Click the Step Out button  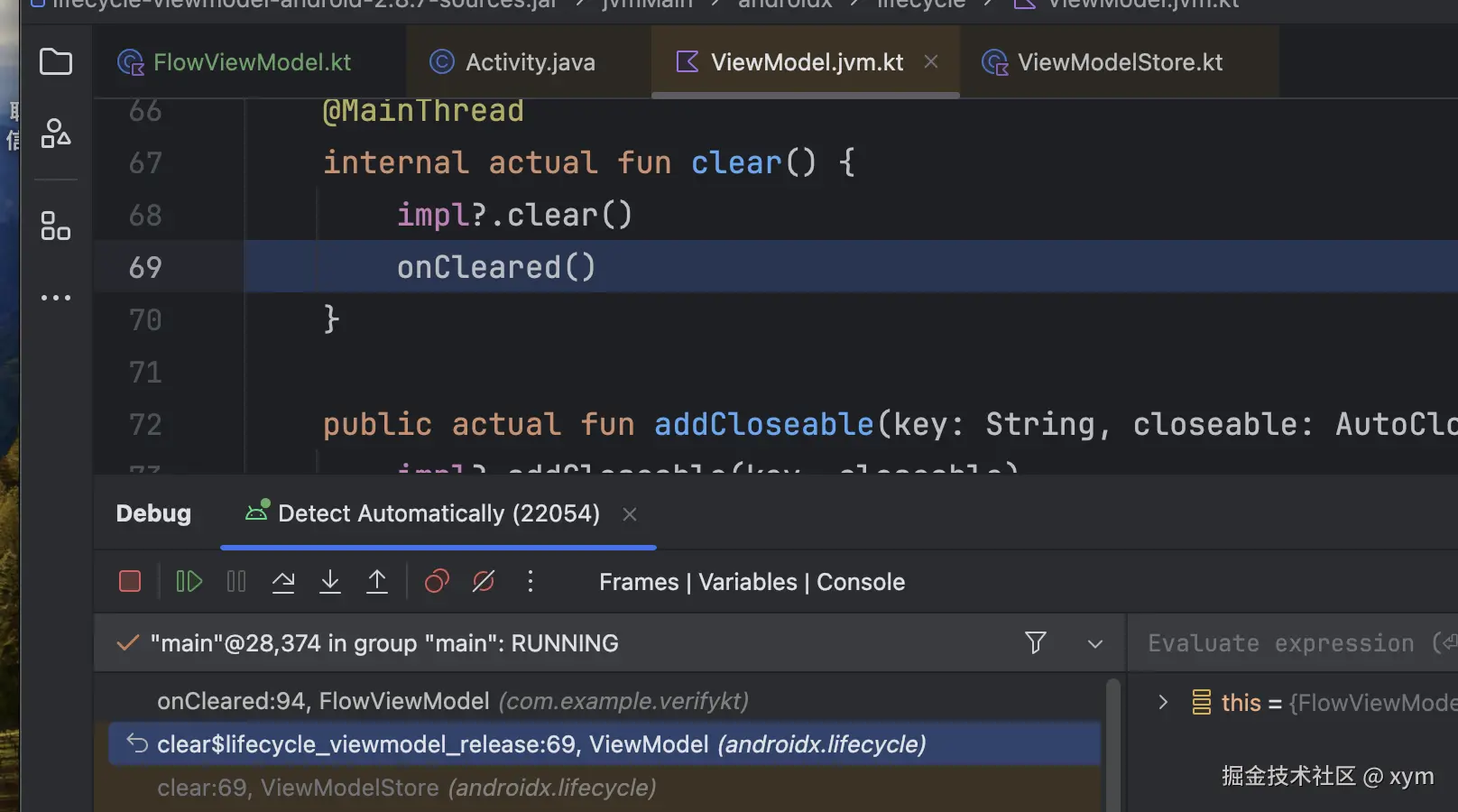[377, 582]
